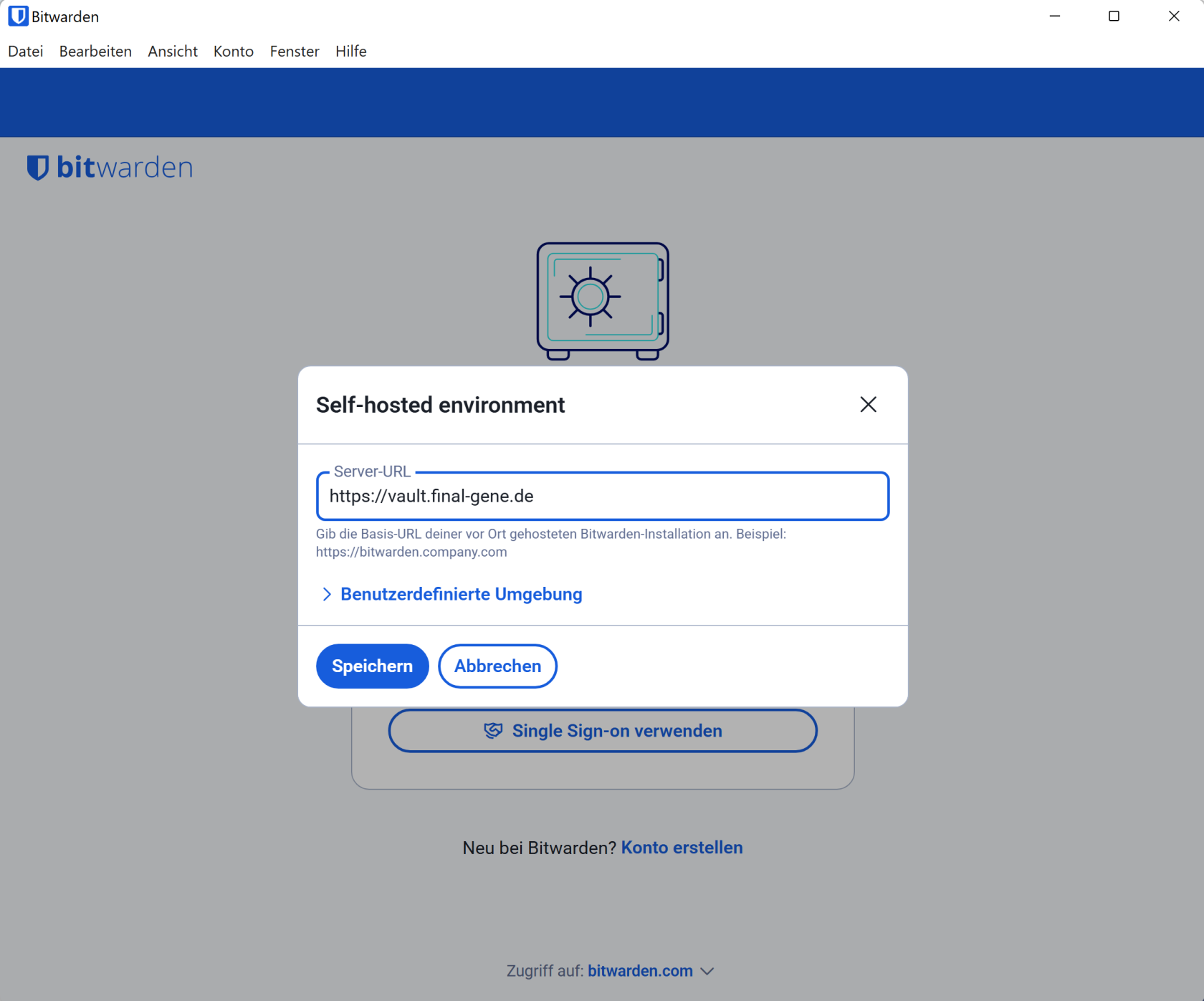Click the Bitwarden shield icon in the title bar
1204x1001 pixels.
tap(18, 16)
